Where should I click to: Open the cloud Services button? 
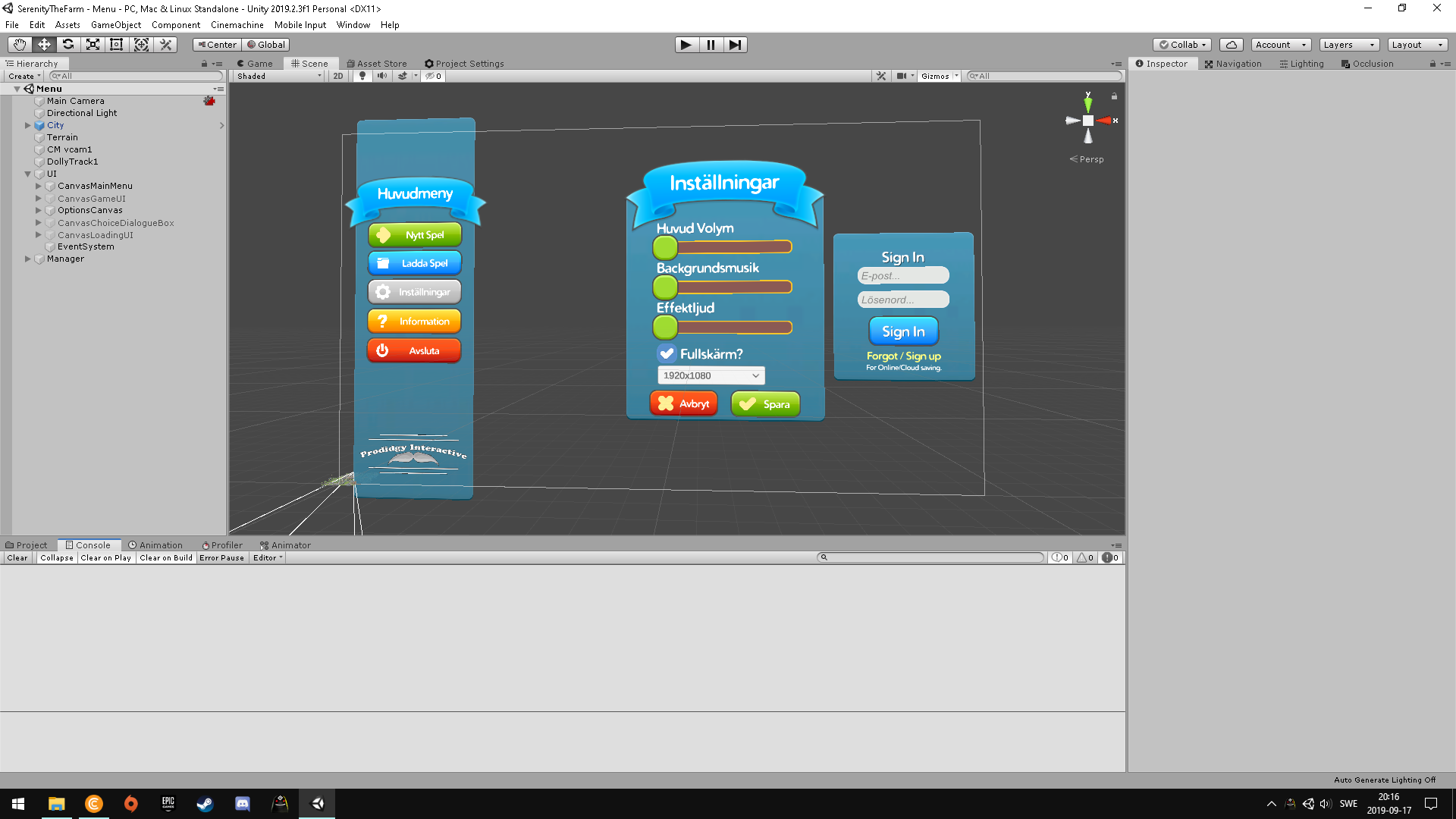[1232, 45]
